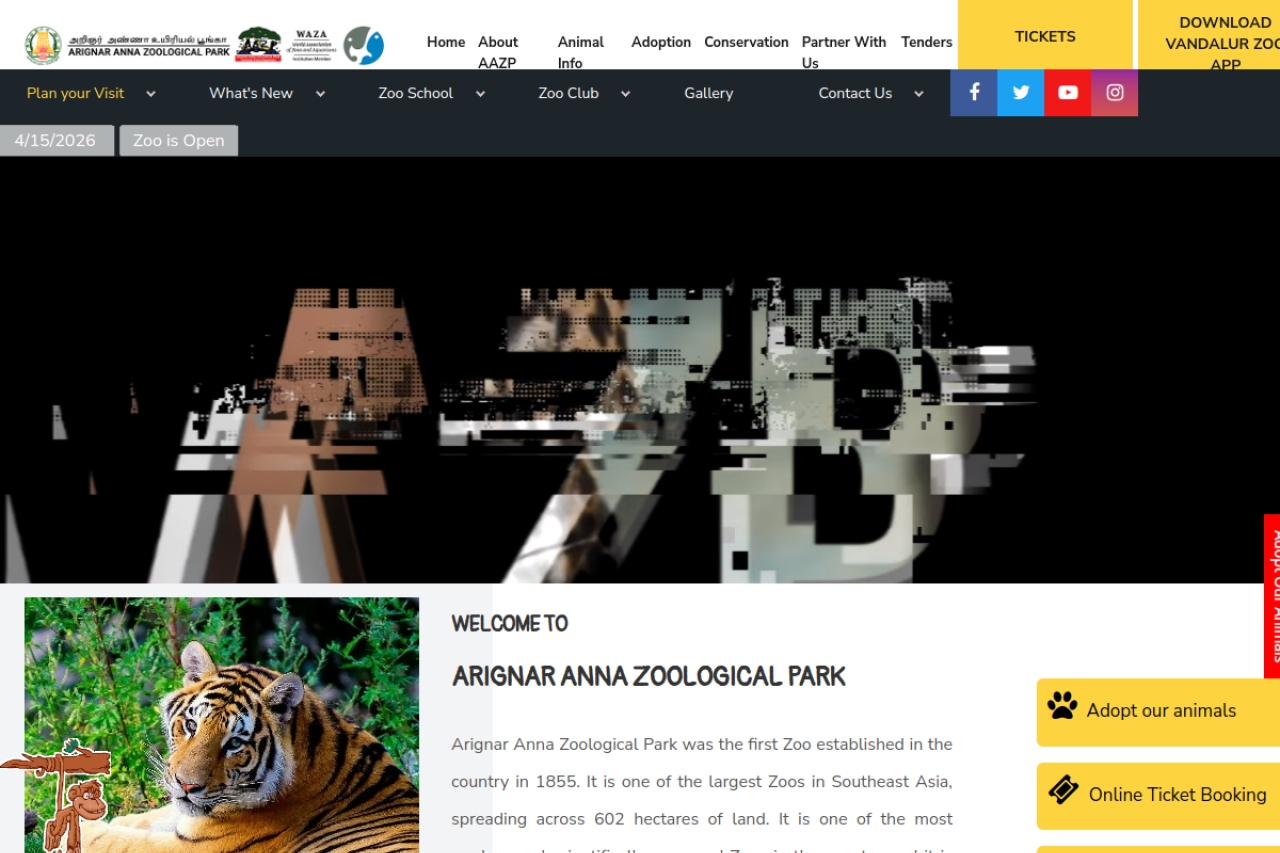Click Download Vandalur Zoo App button
Image resolution: width=1280 pixels, height=853 pixels.
pyautogui.click(x=1209, y=35)
